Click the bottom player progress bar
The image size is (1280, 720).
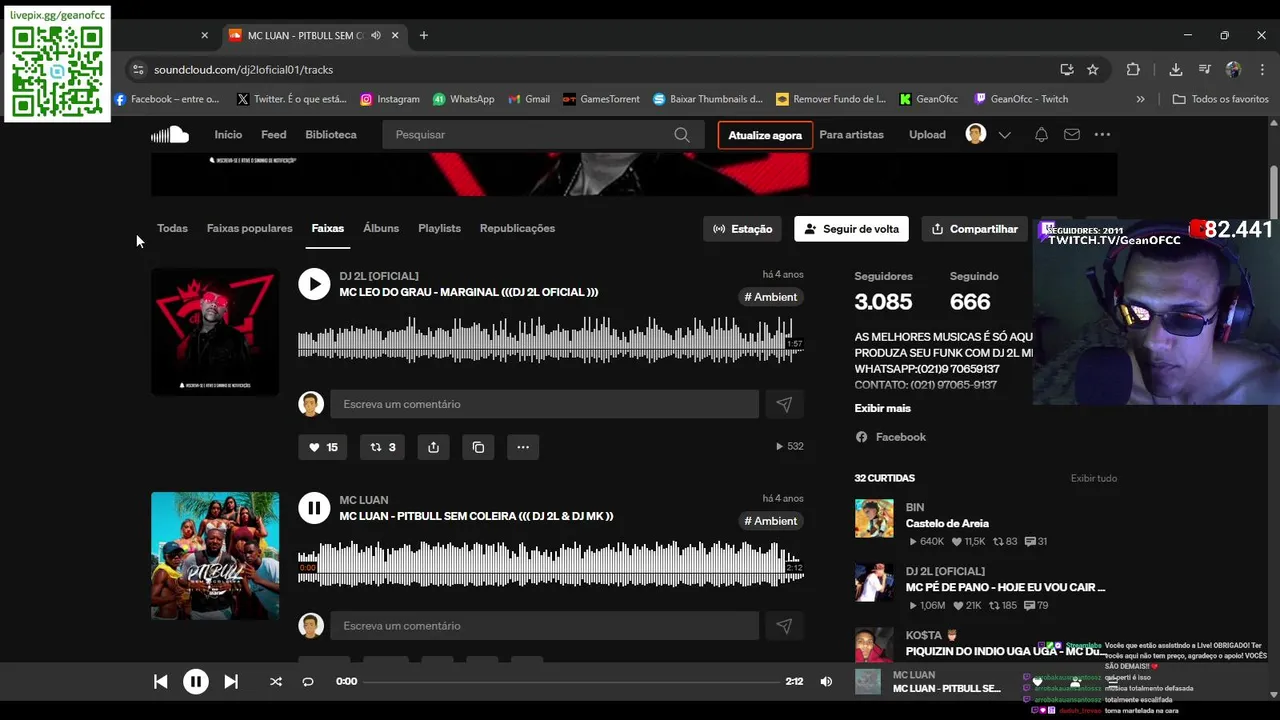[x=572, y=682]
